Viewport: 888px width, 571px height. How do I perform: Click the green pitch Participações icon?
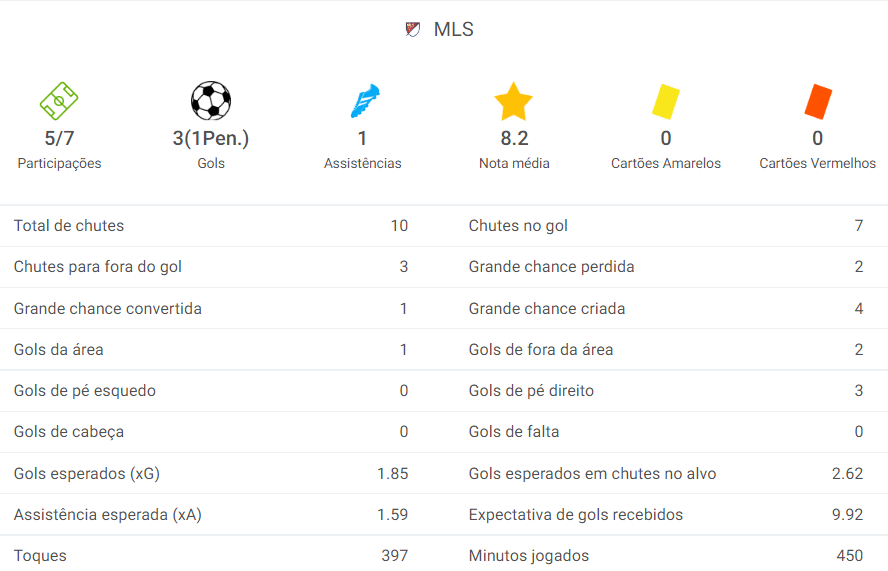(x=59, y=101)
